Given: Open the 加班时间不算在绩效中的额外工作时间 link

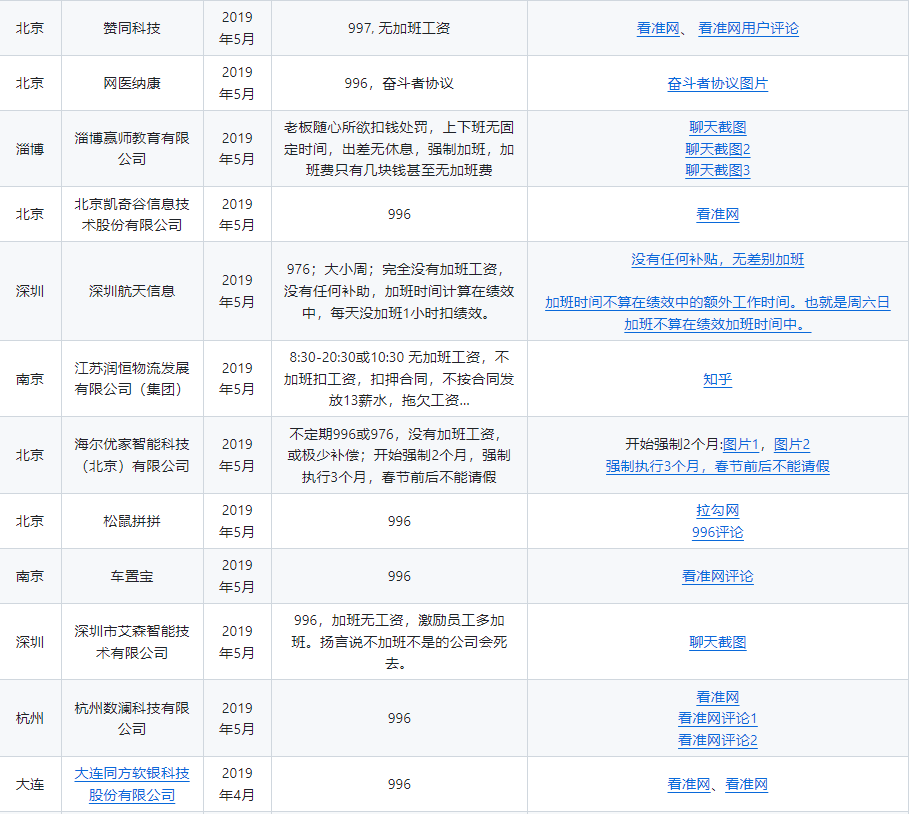Looking at the screenshot, I should [x=718, y=314].
